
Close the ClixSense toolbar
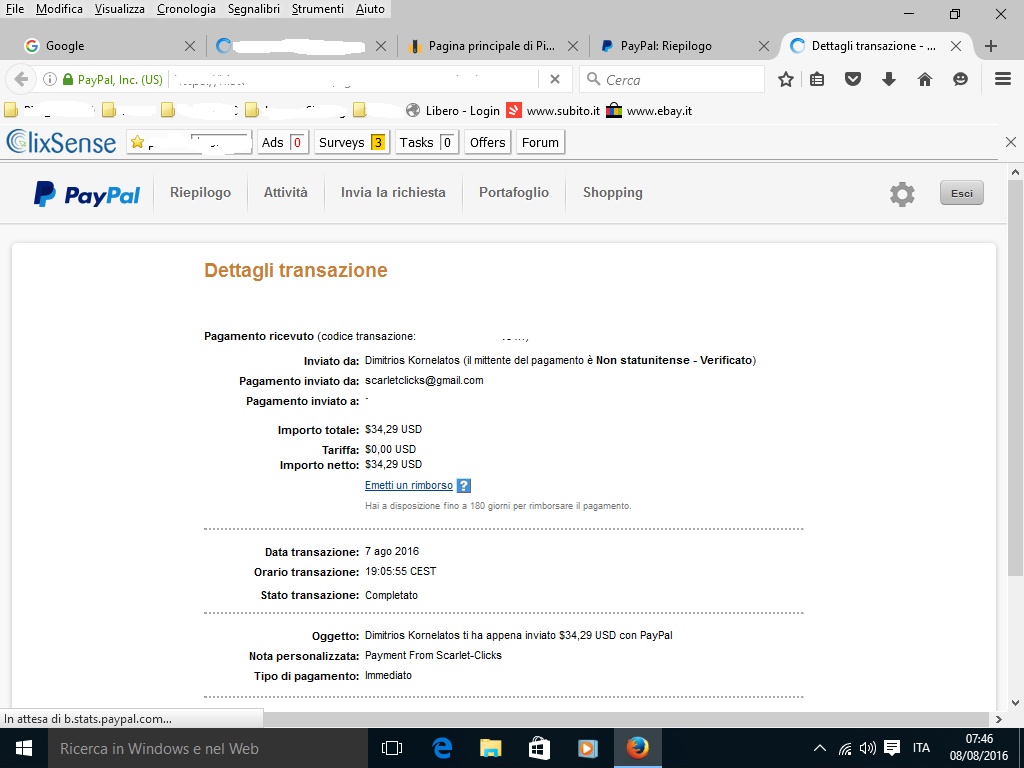[1010, 142]
